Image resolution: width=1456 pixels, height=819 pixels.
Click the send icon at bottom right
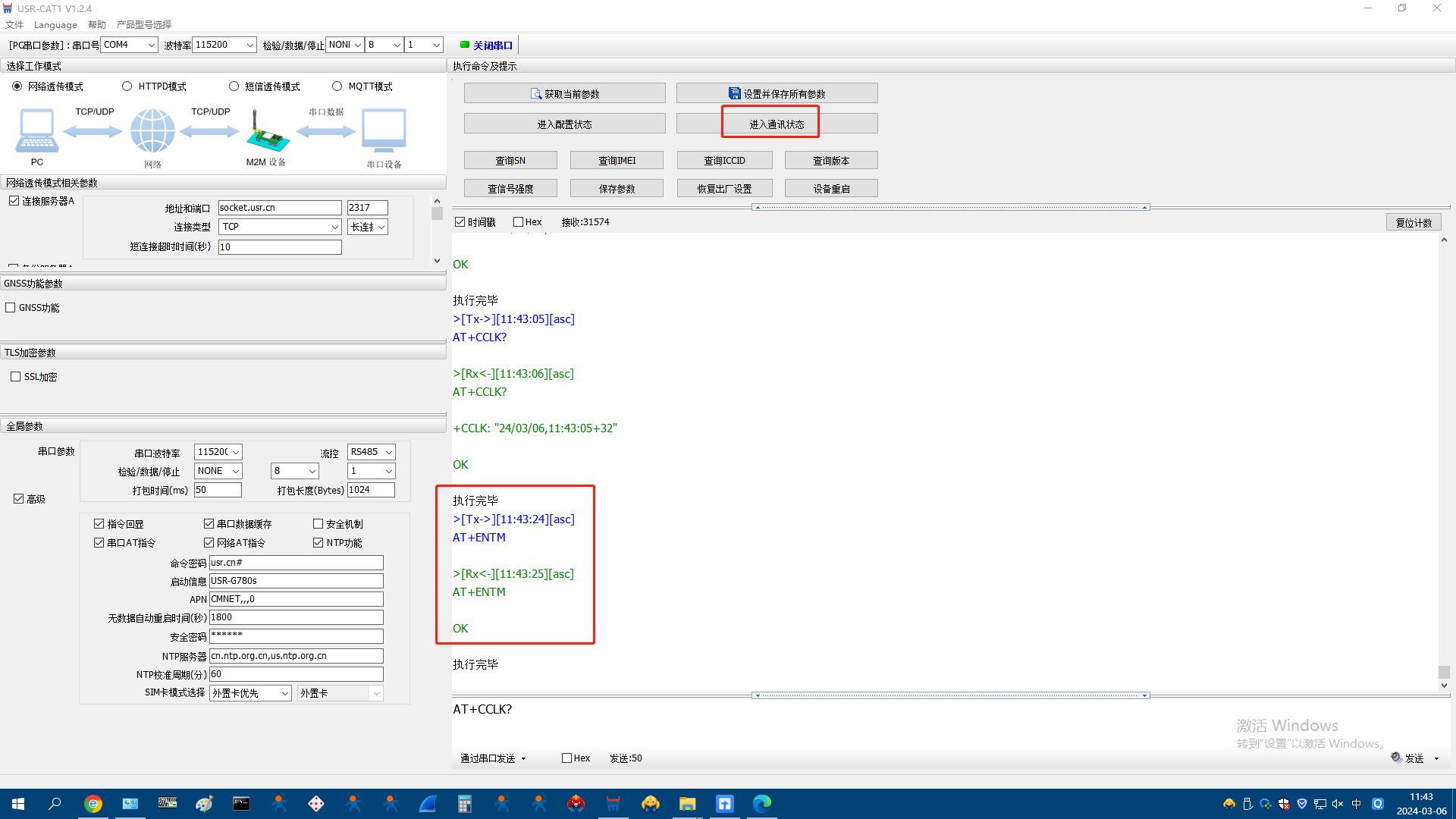(1396, 758)
